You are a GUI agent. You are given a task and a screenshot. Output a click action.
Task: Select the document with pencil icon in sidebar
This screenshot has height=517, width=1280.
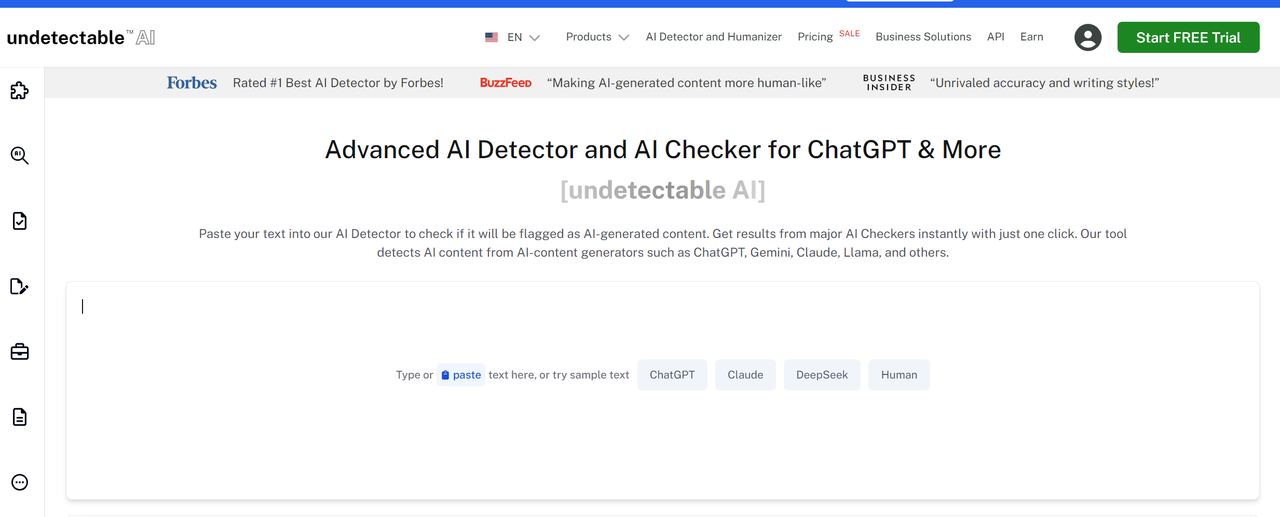point(19,287)
